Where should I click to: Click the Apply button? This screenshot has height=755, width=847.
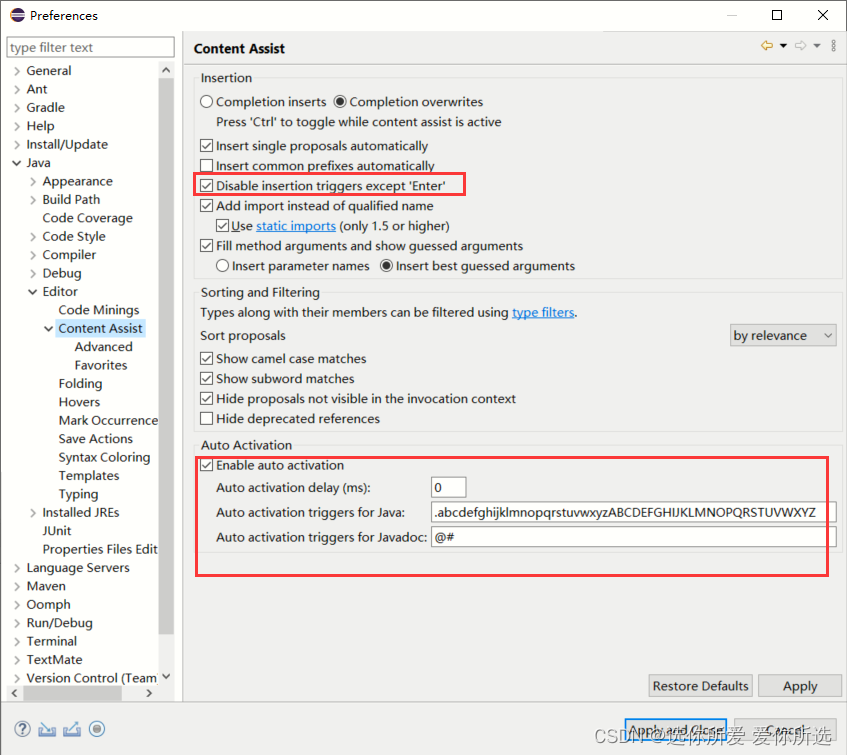click(x=800, y=686)
